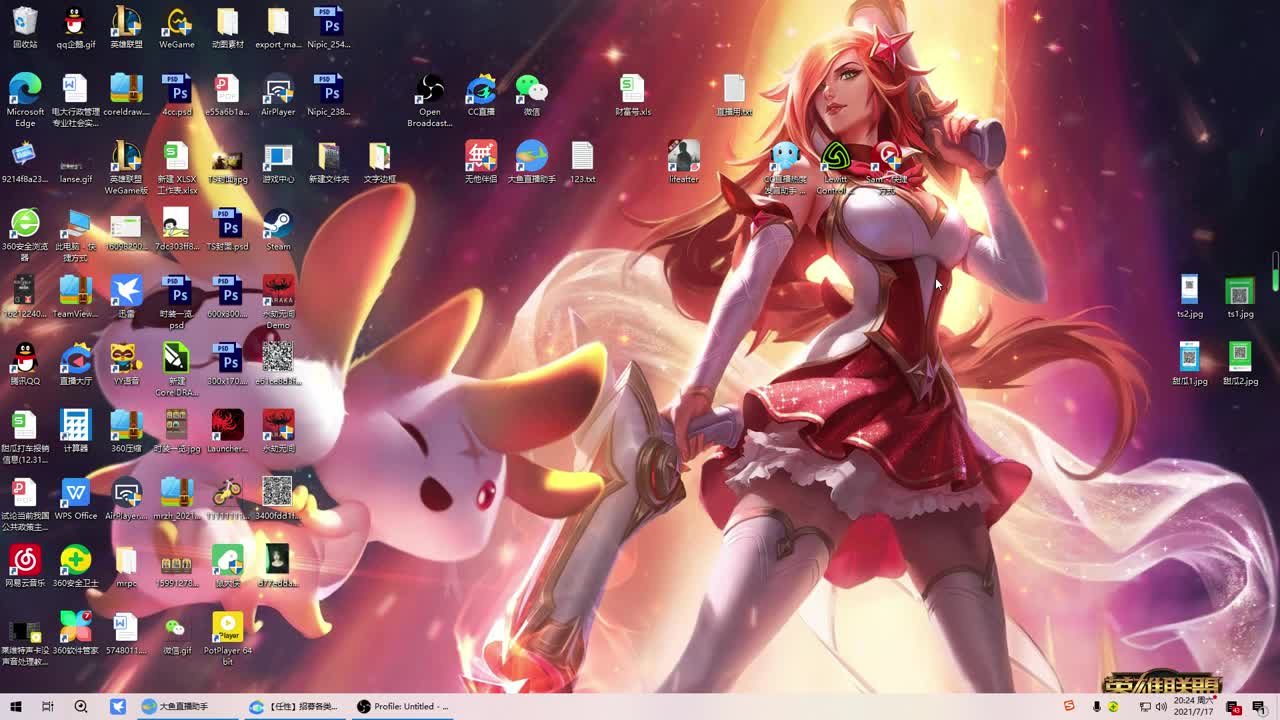
Task: Open the taskbar clock showing 20:24
Action: pos(1194,706)
